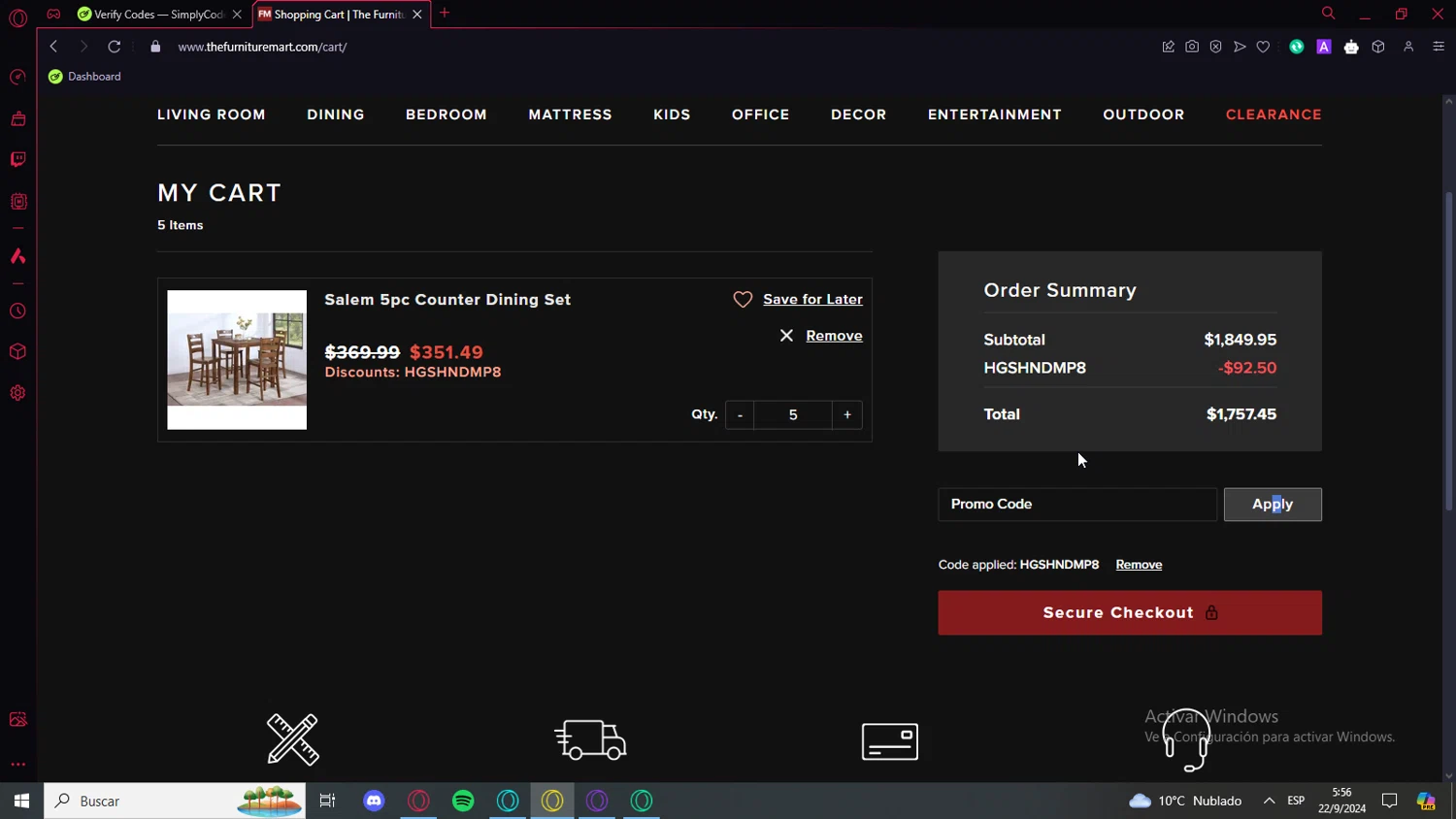1456x819 pixels.
Task: Click the quantity field showing 5
Action: [793, 414]
